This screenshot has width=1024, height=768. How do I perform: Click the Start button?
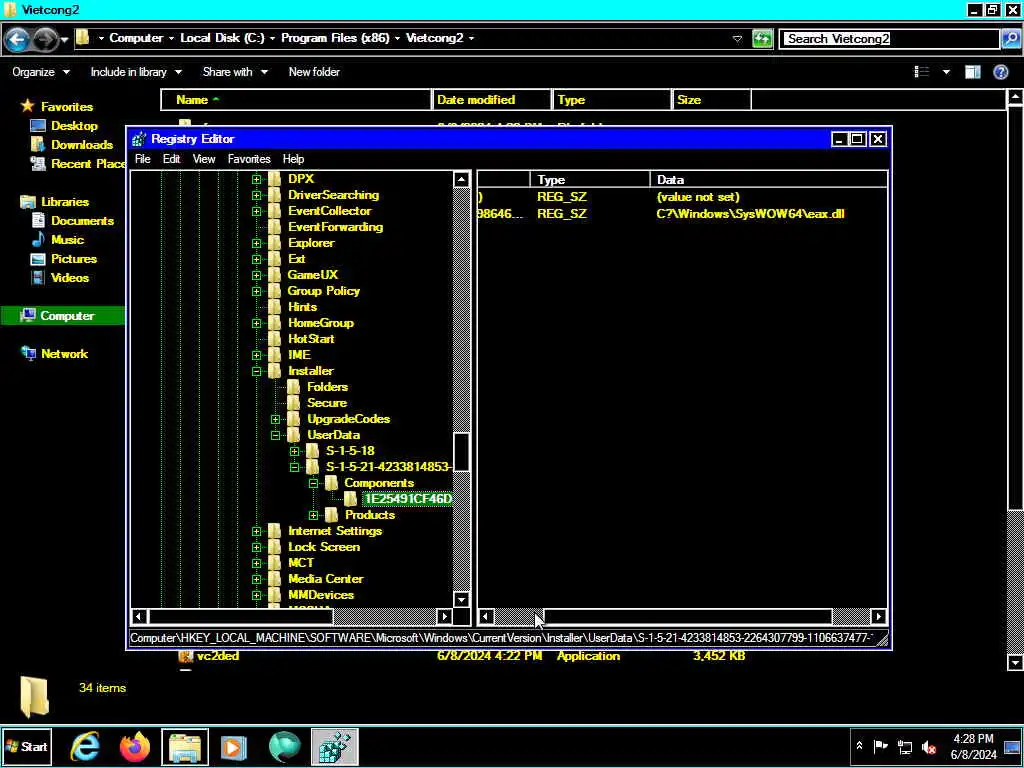(26, 746)
